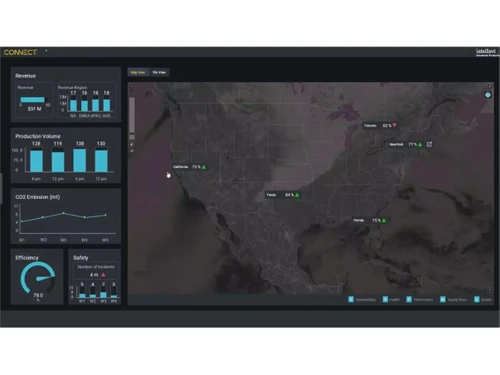Click the Efficiency gauge dial
Viewport: 500px width, 375px height.
[38, 277]
